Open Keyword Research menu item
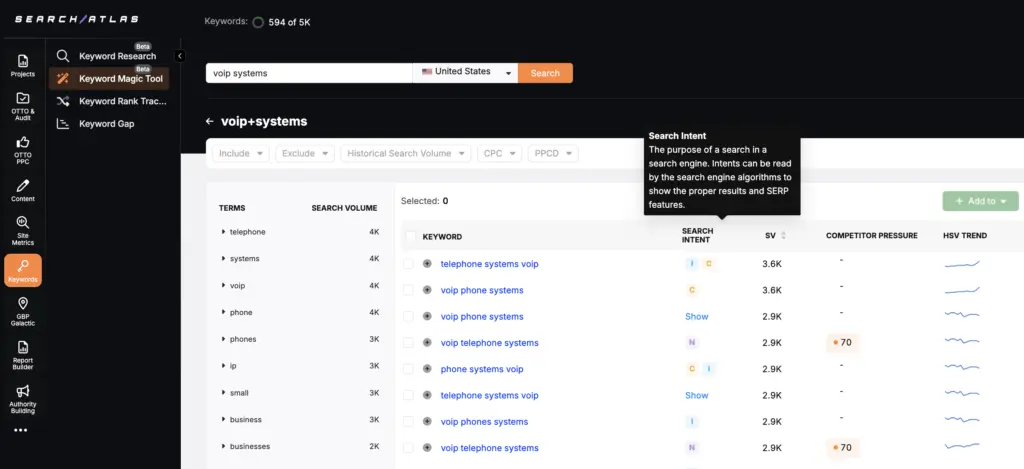The width and height of the screenshot is (1024, 469). pos(108,56)
